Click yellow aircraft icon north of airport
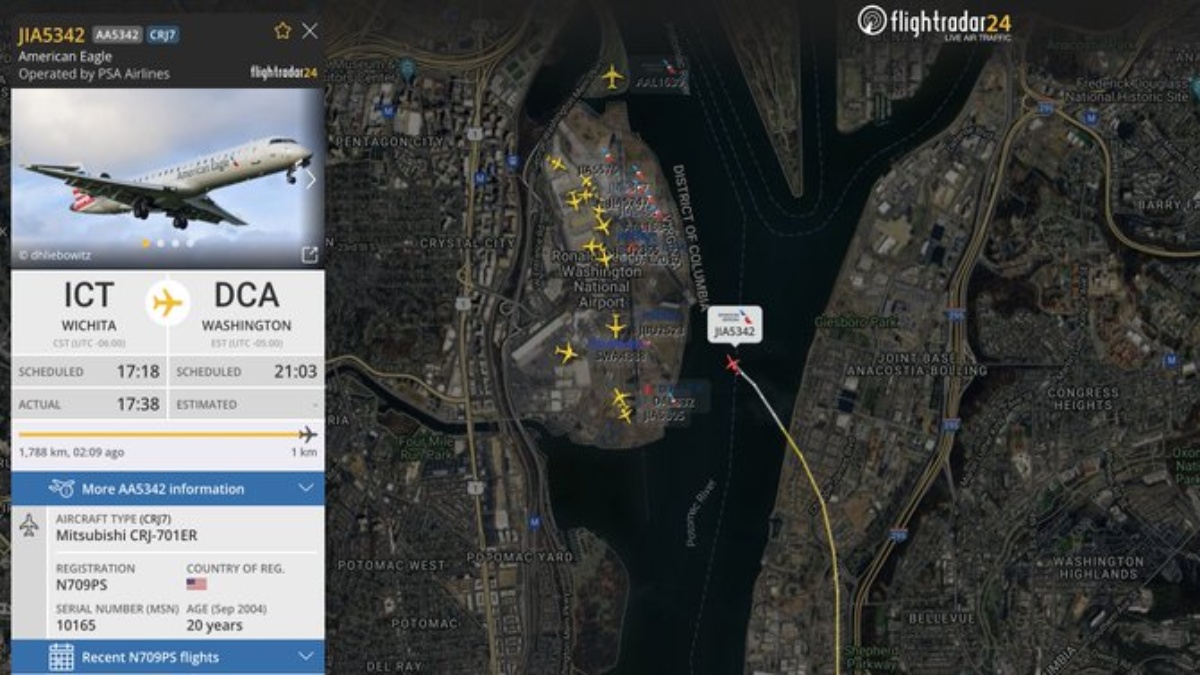The height and width of the screenshot is (675, 1200). (x=612, y=76)
